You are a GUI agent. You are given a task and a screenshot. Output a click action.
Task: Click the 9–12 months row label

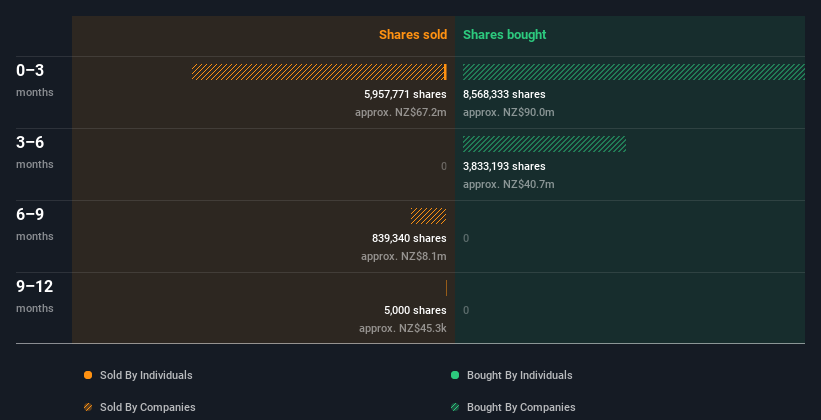tap(35, 296)
